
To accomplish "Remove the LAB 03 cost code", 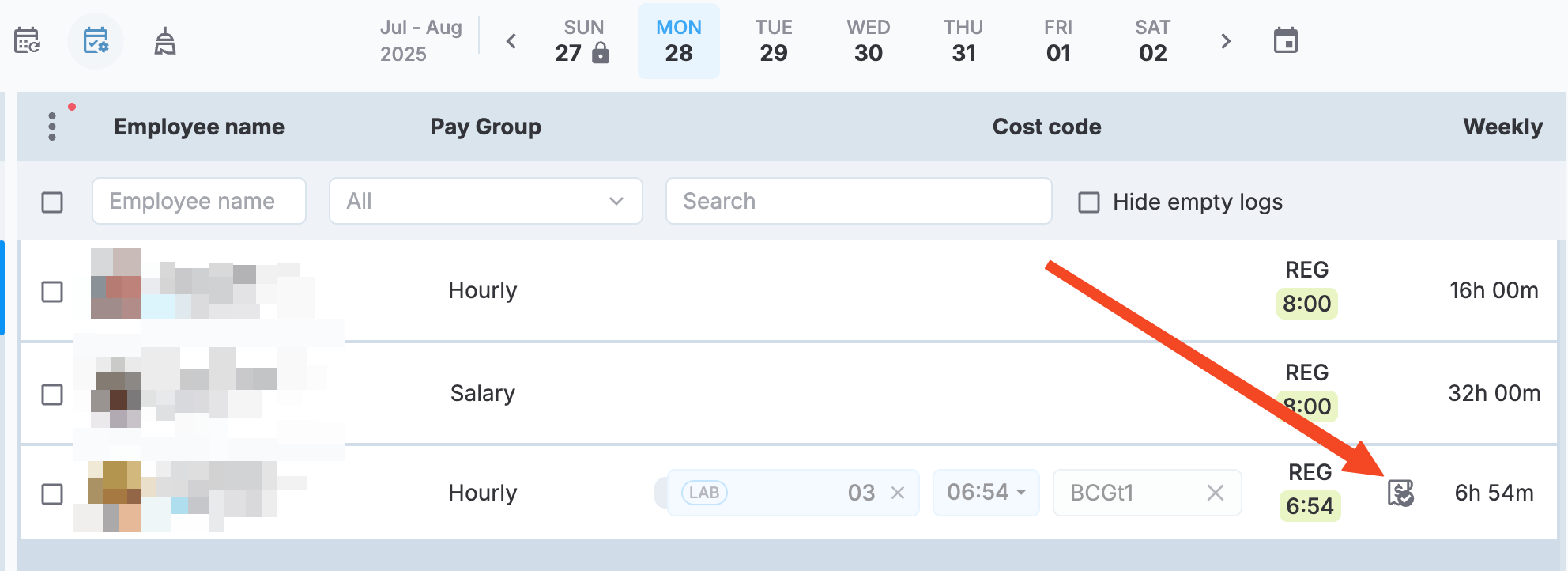I will pos(898,493).
